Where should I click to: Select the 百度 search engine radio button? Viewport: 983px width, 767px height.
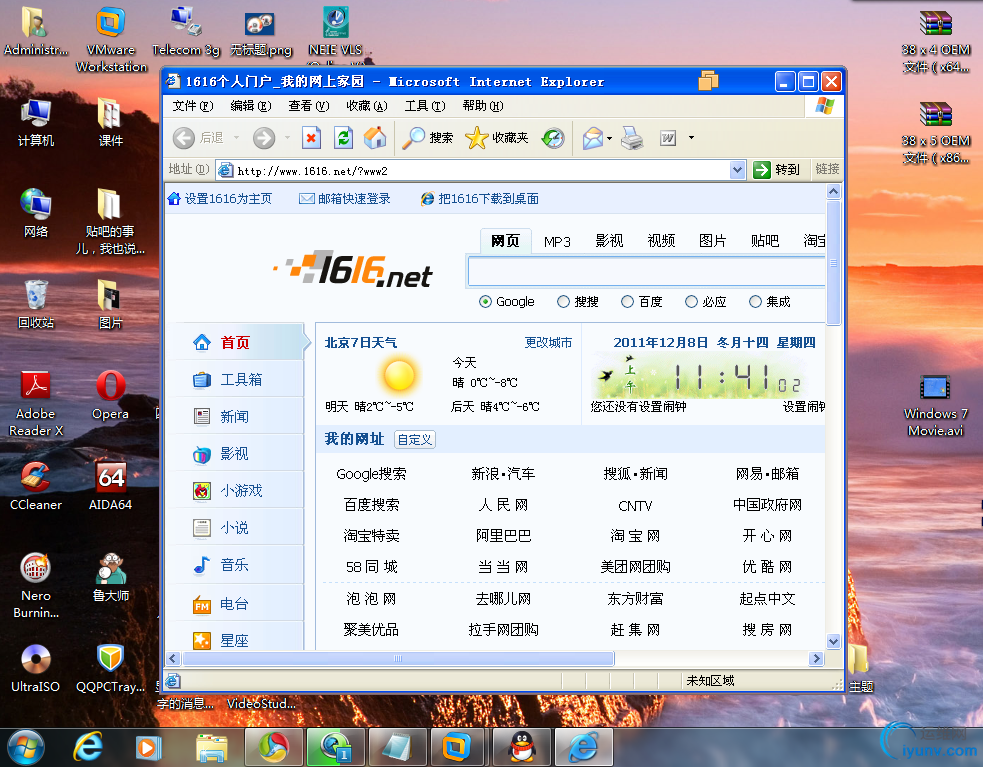627,301
